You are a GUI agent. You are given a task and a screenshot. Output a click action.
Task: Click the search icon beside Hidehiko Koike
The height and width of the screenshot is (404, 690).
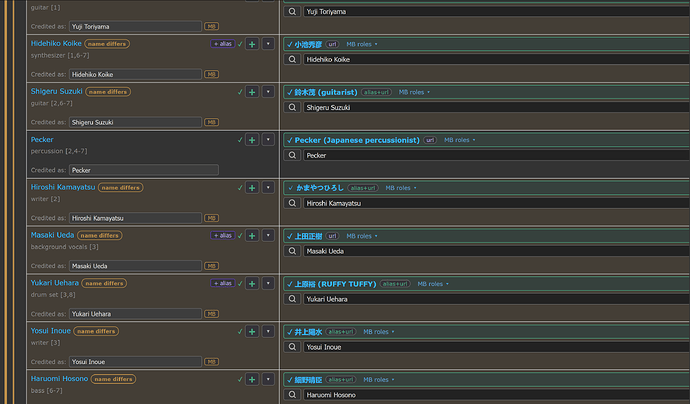pyautogui.click(x=292, y=59)
